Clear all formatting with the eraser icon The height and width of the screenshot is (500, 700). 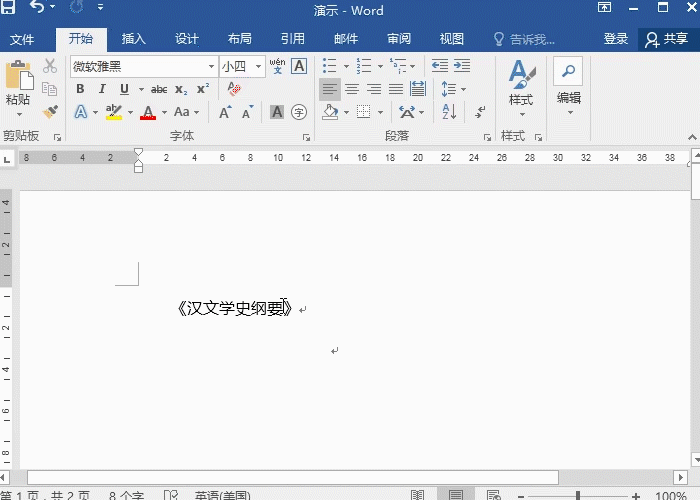point(234,88)
